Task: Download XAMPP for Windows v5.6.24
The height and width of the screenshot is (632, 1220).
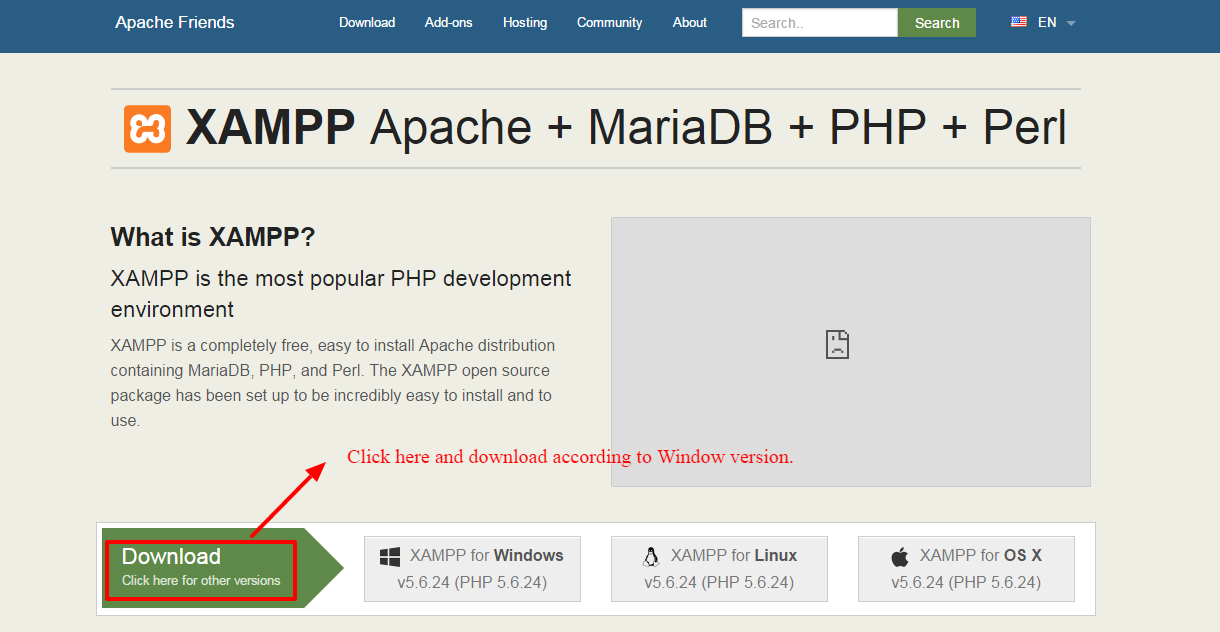Action: [472, 569]
